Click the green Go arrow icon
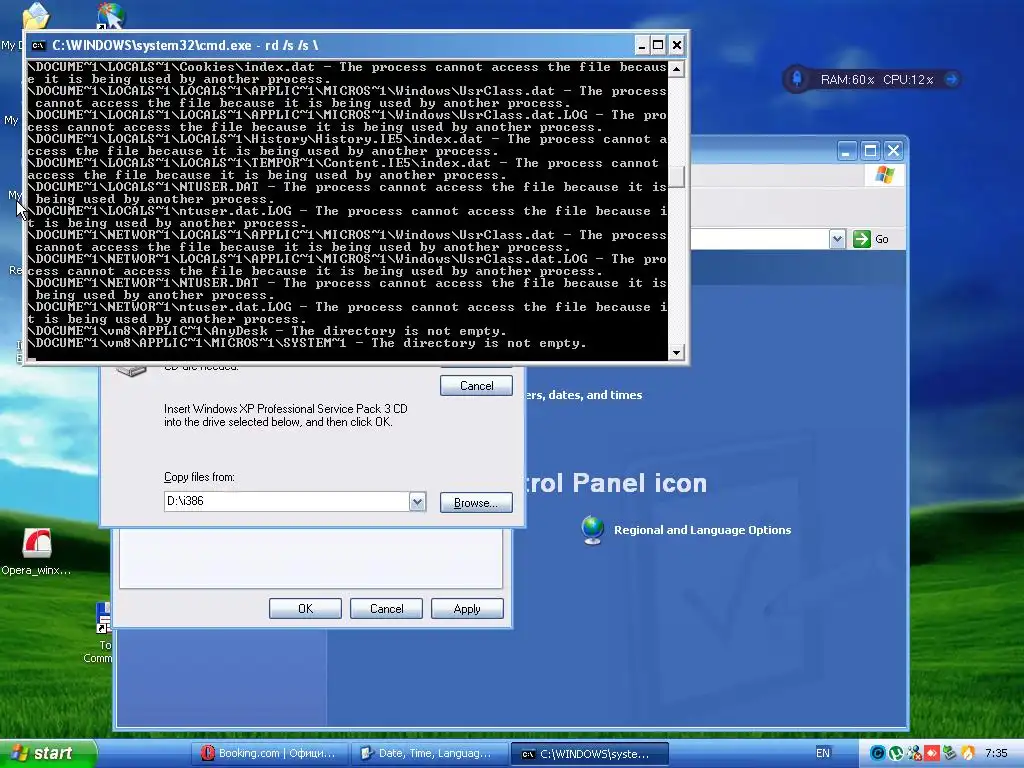This screenshot has height=768, width=1024. (x=861, y=239)
